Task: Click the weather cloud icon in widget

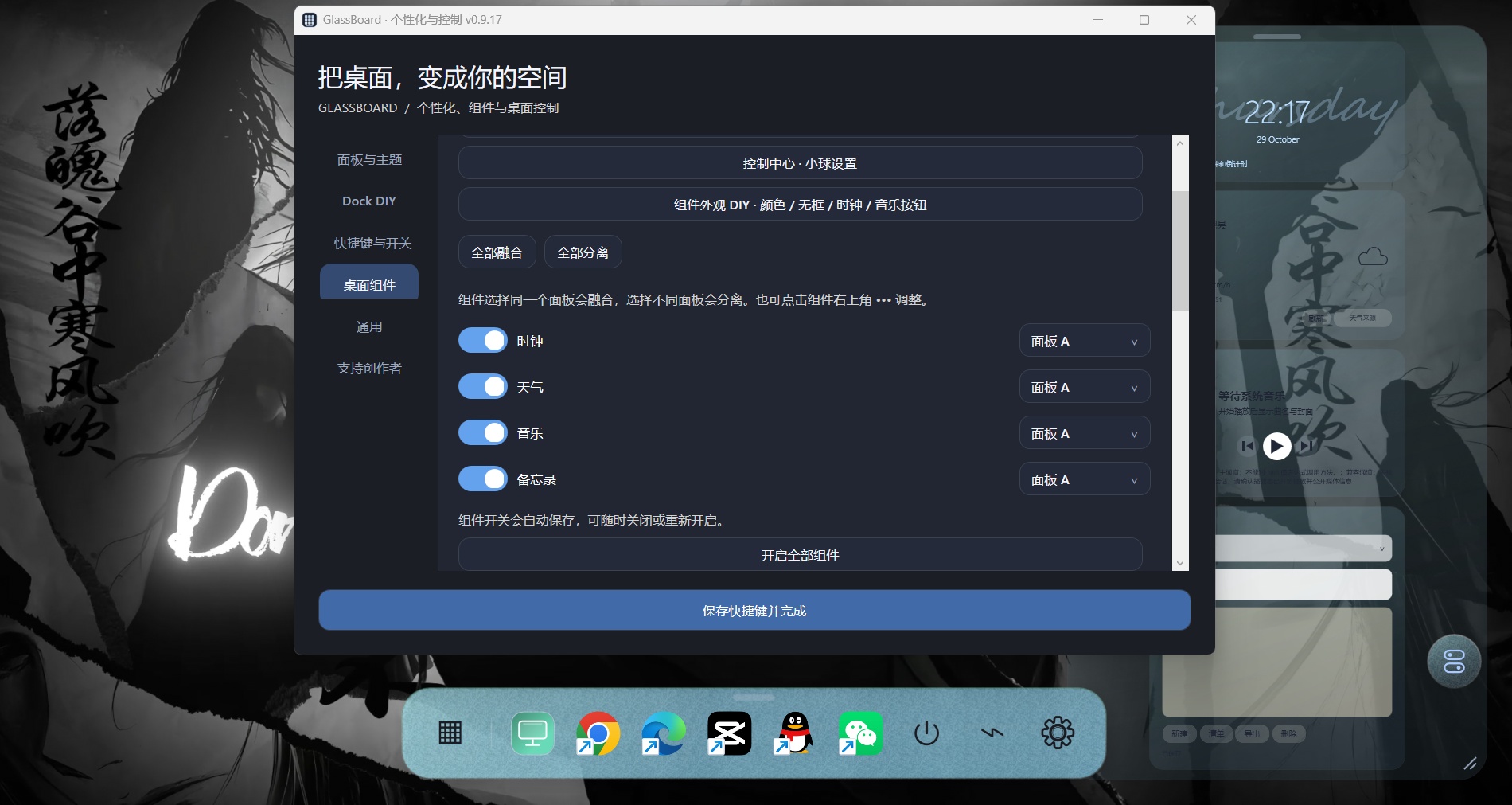Action: (x=1373, y=256)
